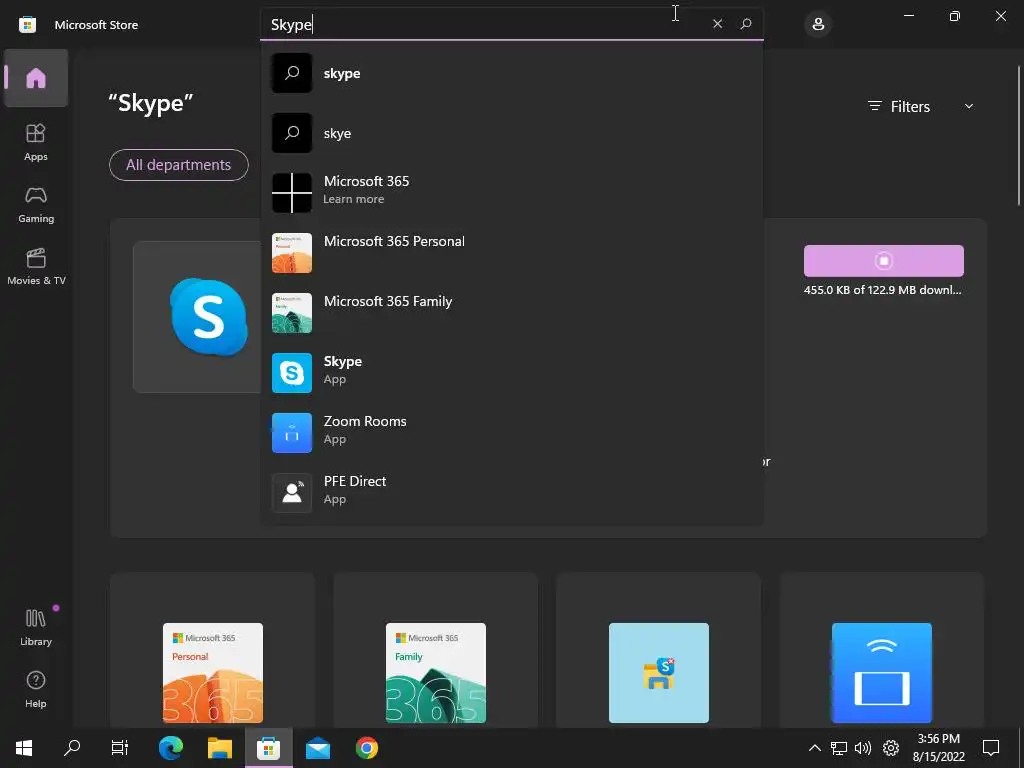The image size is (1024, 768).
Task: Click the Microsoft Store logo icon
Action: click(27, 25)
